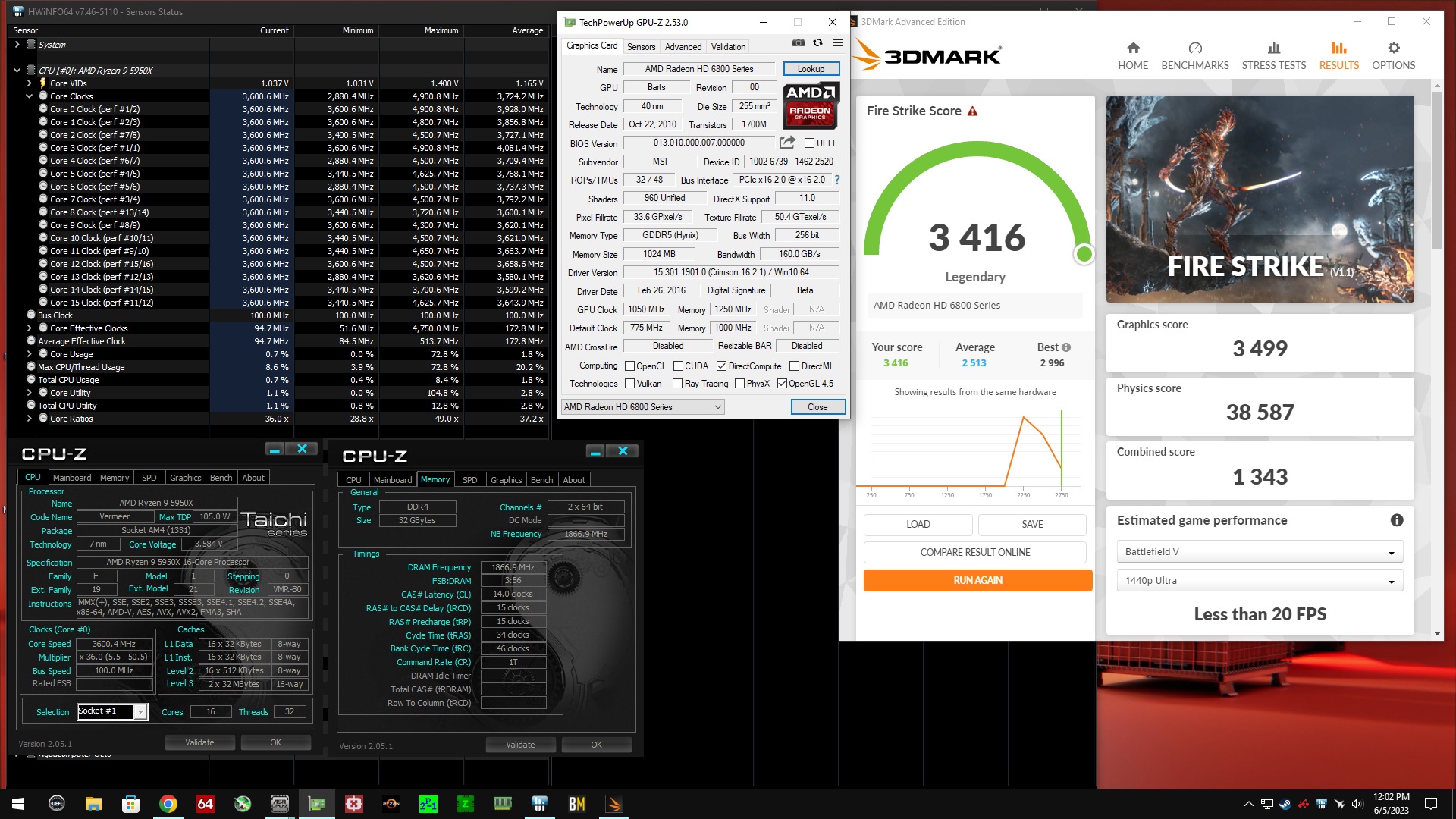Open the UEFI taskbar icon

57,804
